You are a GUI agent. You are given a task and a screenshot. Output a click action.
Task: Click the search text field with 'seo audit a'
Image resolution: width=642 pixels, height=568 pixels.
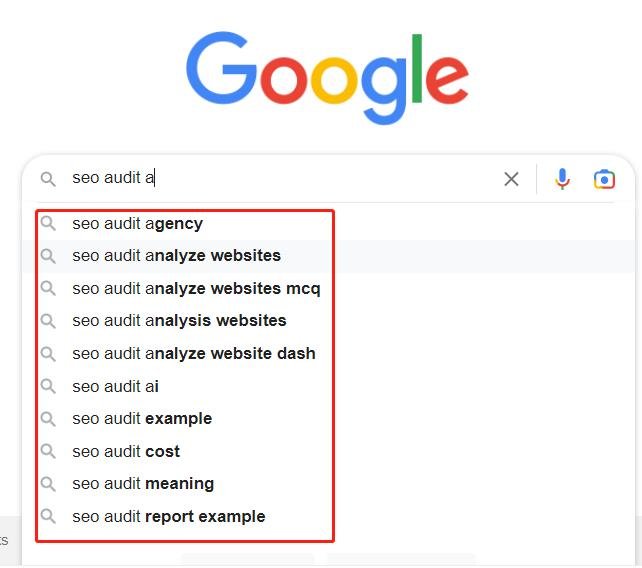[283, 179]
